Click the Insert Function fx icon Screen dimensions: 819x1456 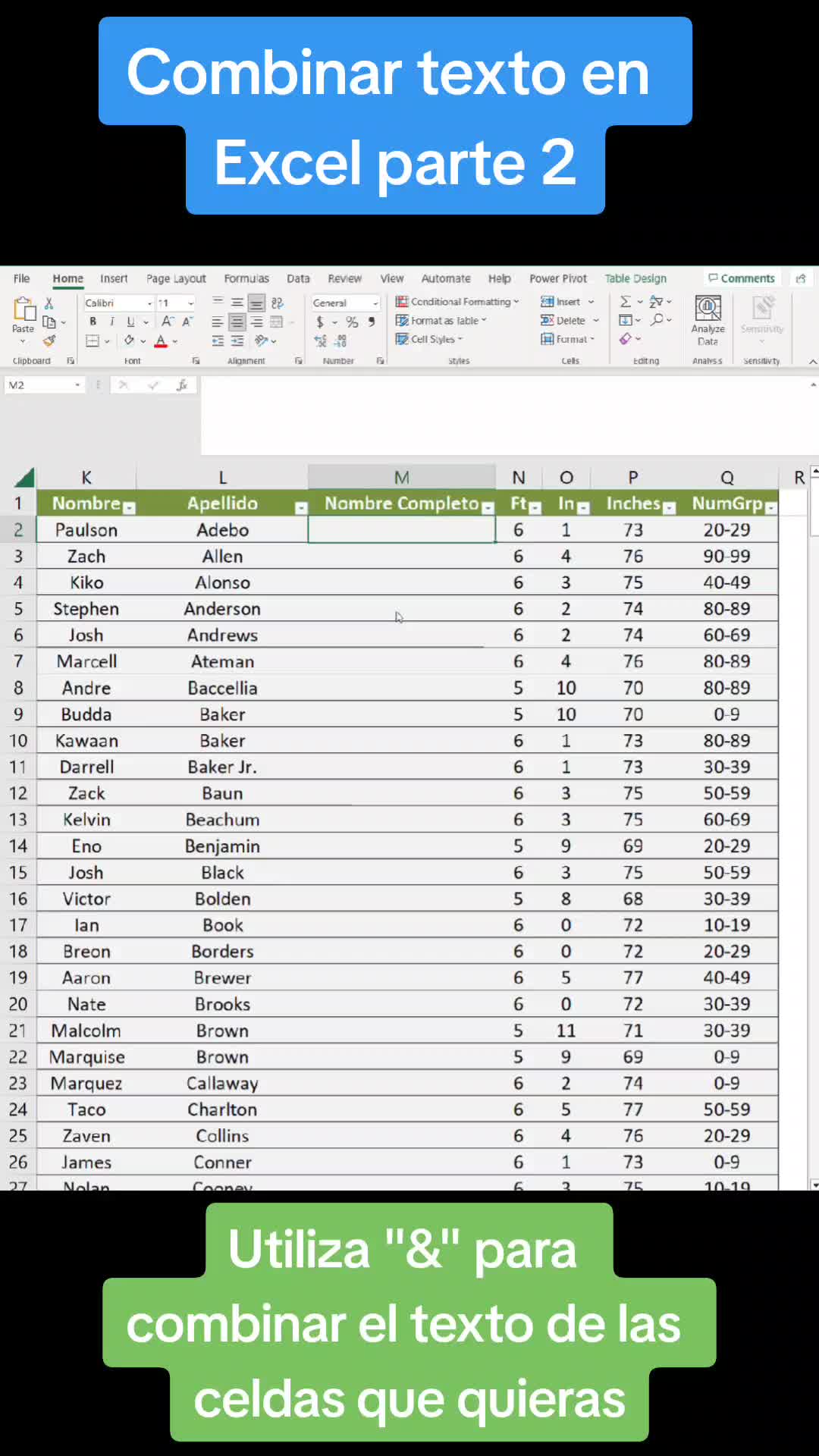tap(182, 385)
